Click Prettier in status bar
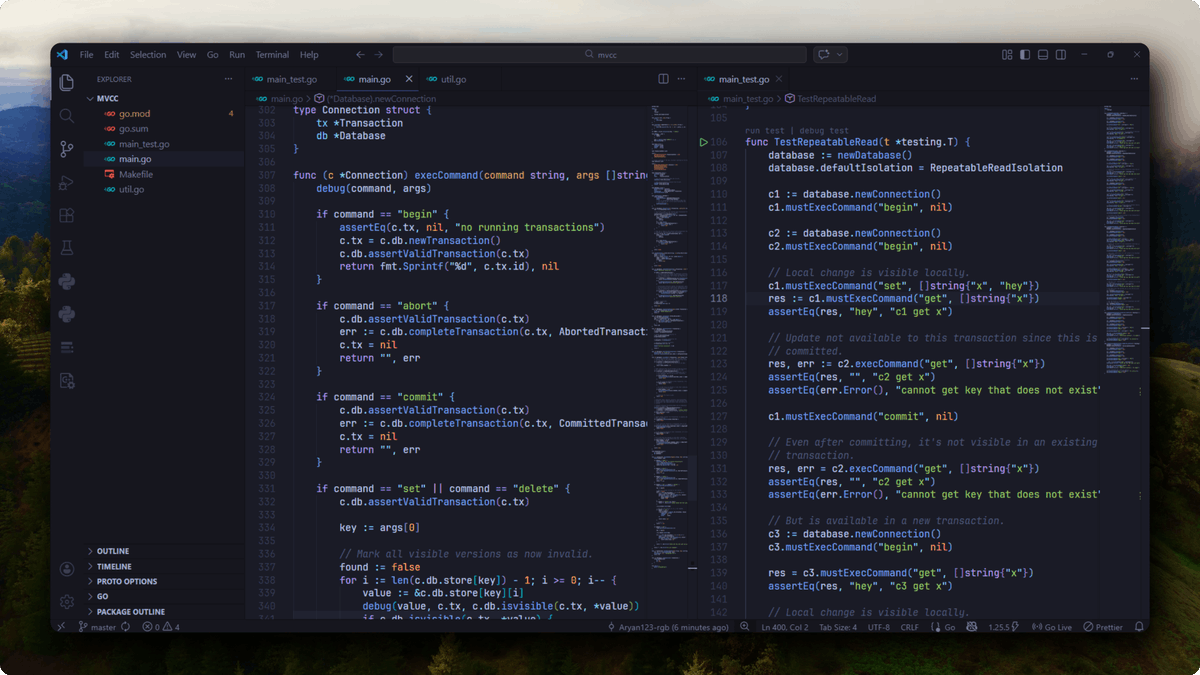The height and width of the screenshot is (675, 1200). pos(1103,627)
